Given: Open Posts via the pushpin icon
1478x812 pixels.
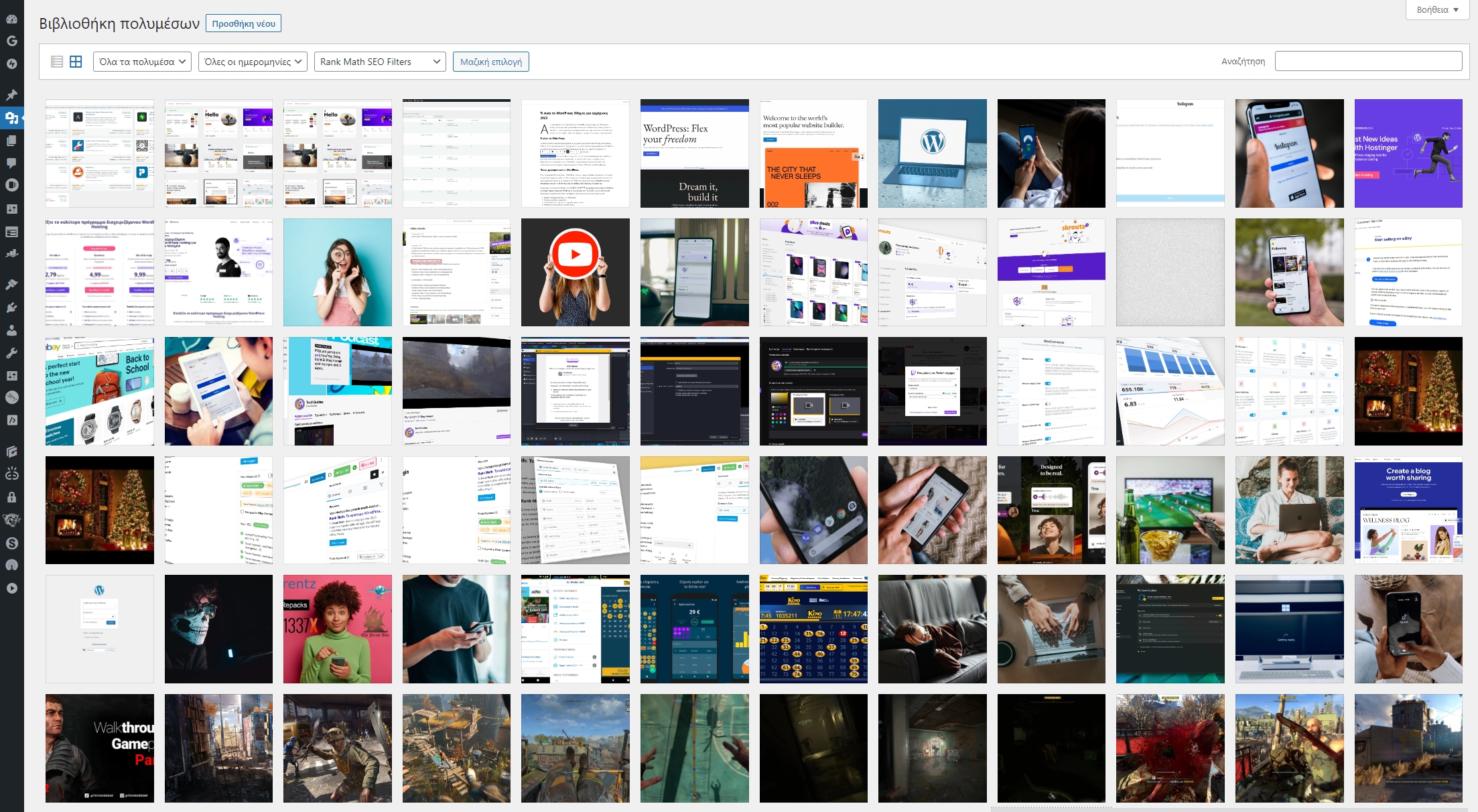Looking at the screenshot, I should 11,94.
